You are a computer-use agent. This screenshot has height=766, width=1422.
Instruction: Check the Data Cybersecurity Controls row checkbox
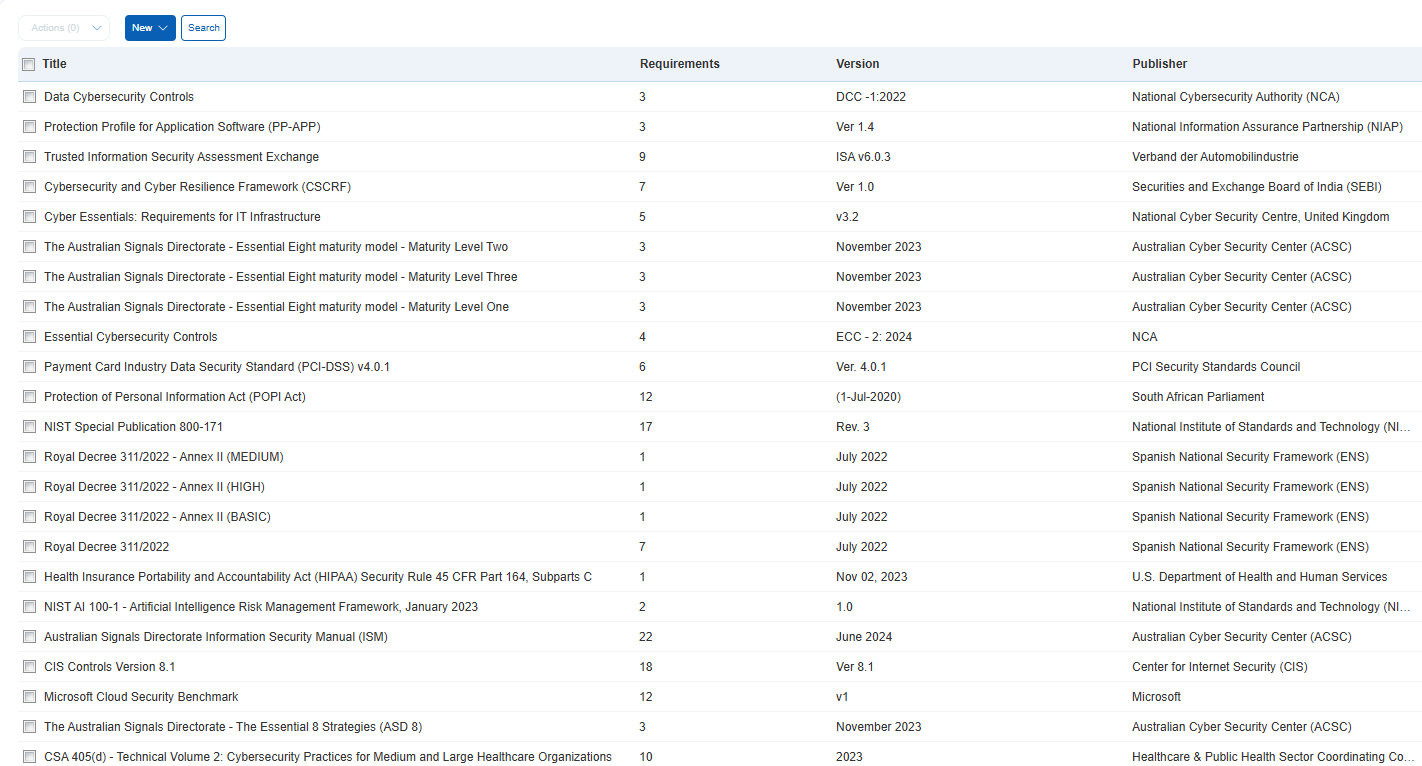pyautogui.click(x=29, y=97)
